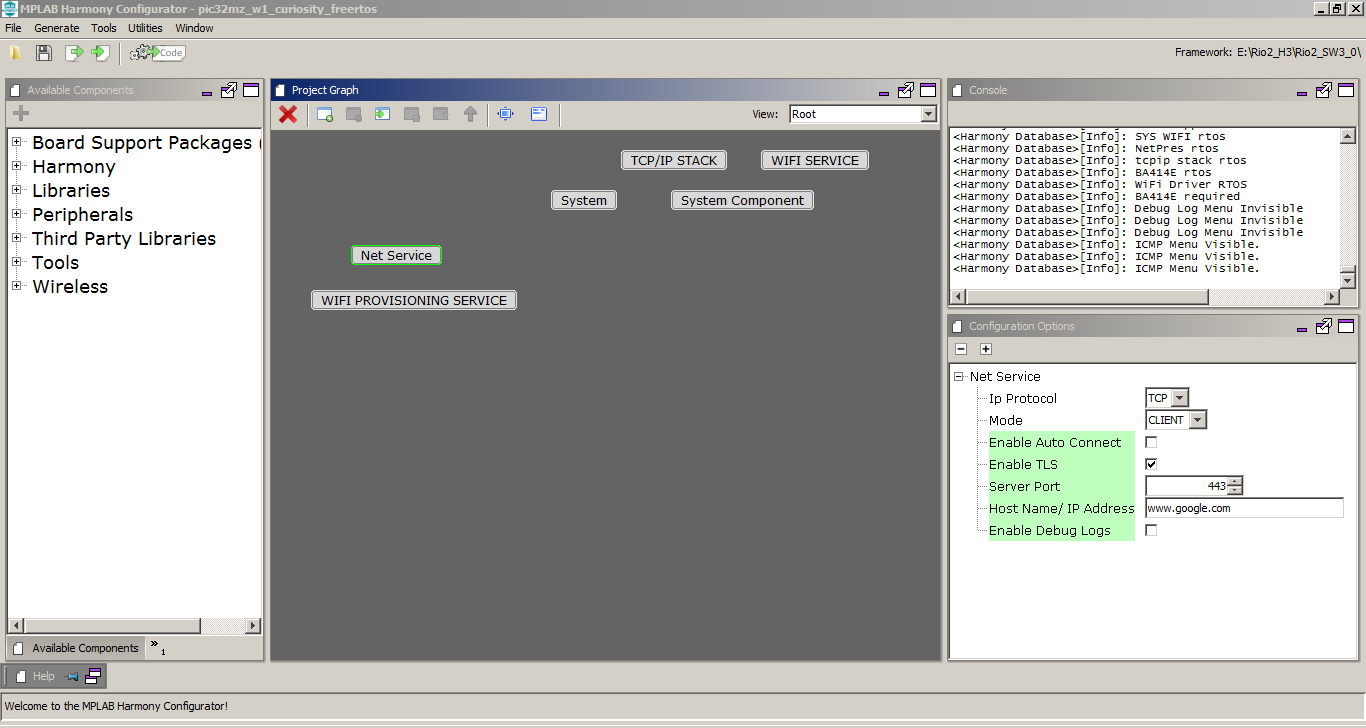The width and height of the screenshot is (1366, 728).
Task: Open project via folder icon in toolbar
Action: pos(15,53)
